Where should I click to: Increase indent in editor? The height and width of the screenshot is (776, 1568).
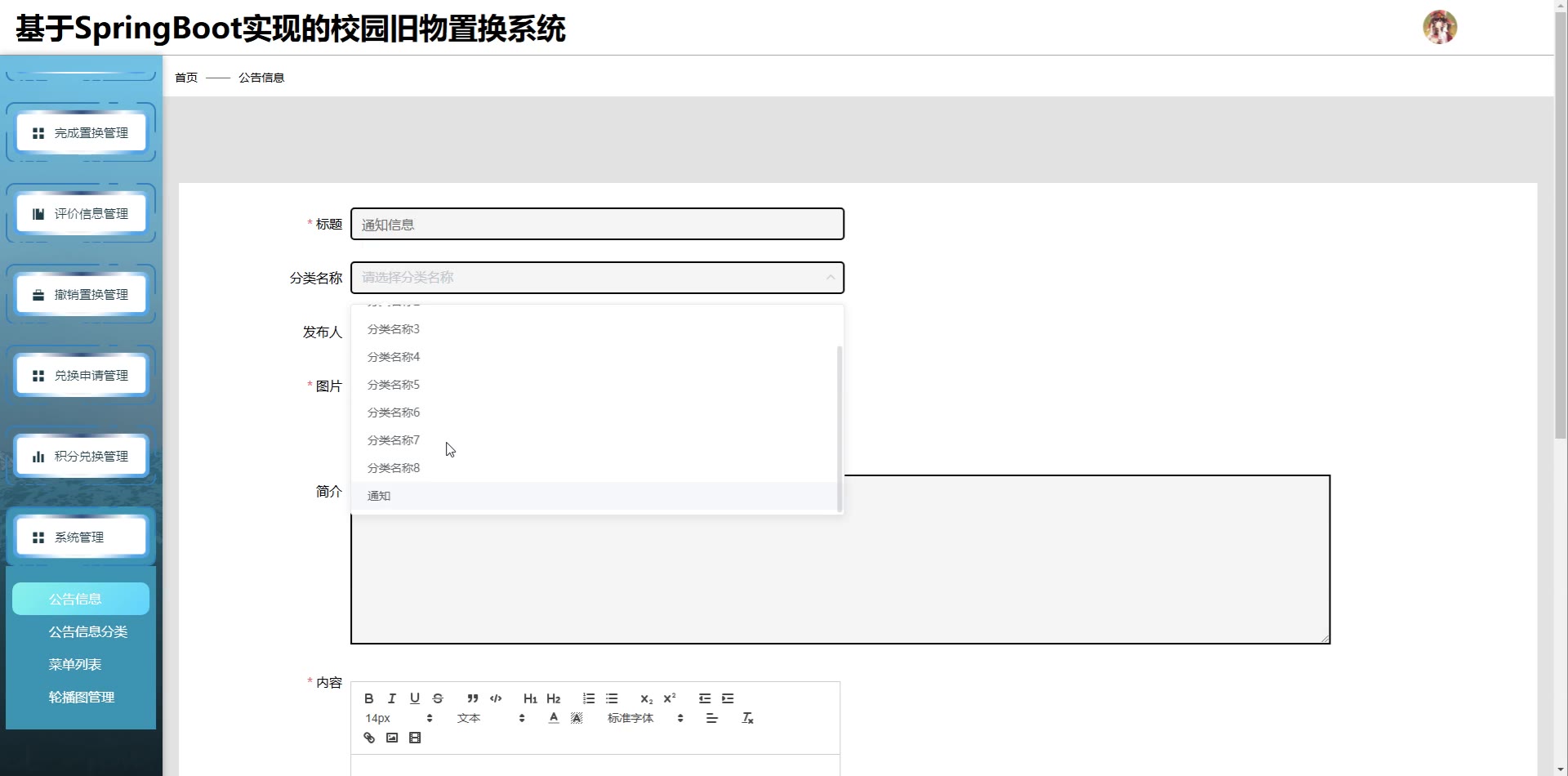(x=728, y=698)
